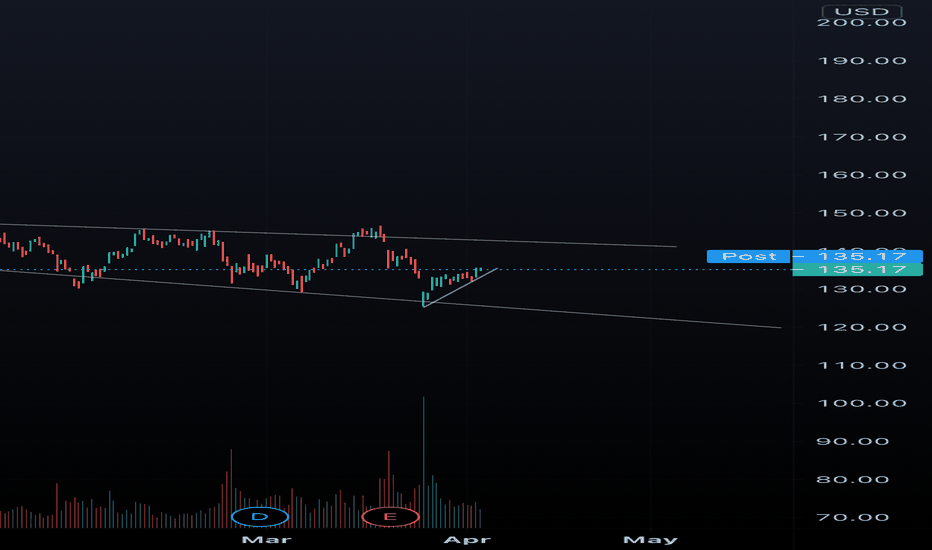The width and height of the screenshot is (932, 550).
Task: Click the 170.00 price axis label
Action: pos(862,137)
